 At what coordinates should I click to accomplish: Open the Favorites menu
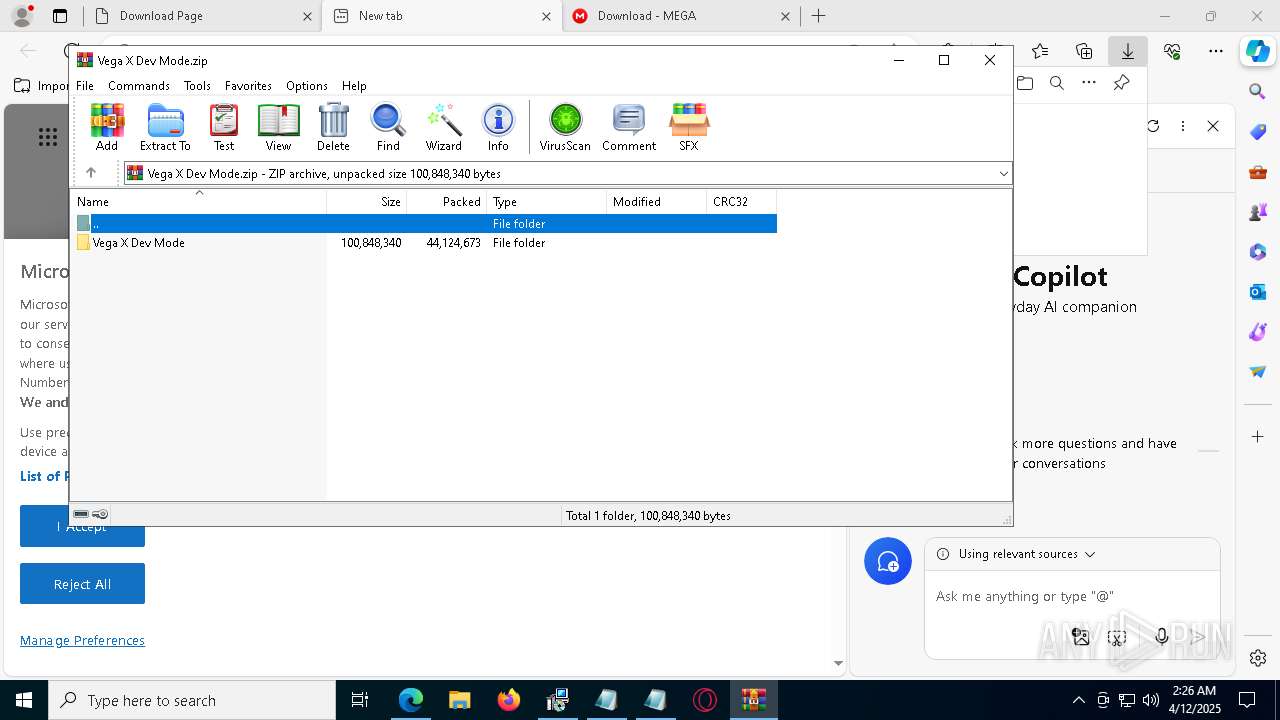(x=248, y=86)
